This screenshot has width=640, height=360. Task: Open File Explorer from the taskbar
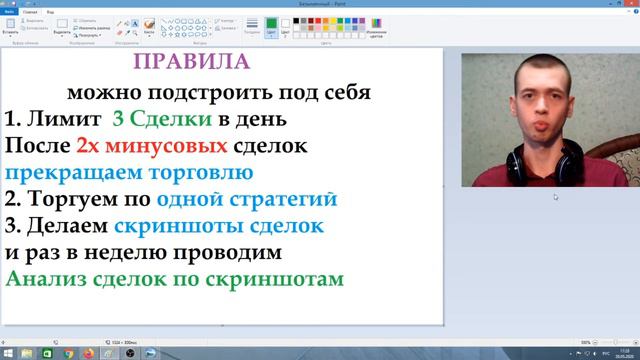coord(27,353)
